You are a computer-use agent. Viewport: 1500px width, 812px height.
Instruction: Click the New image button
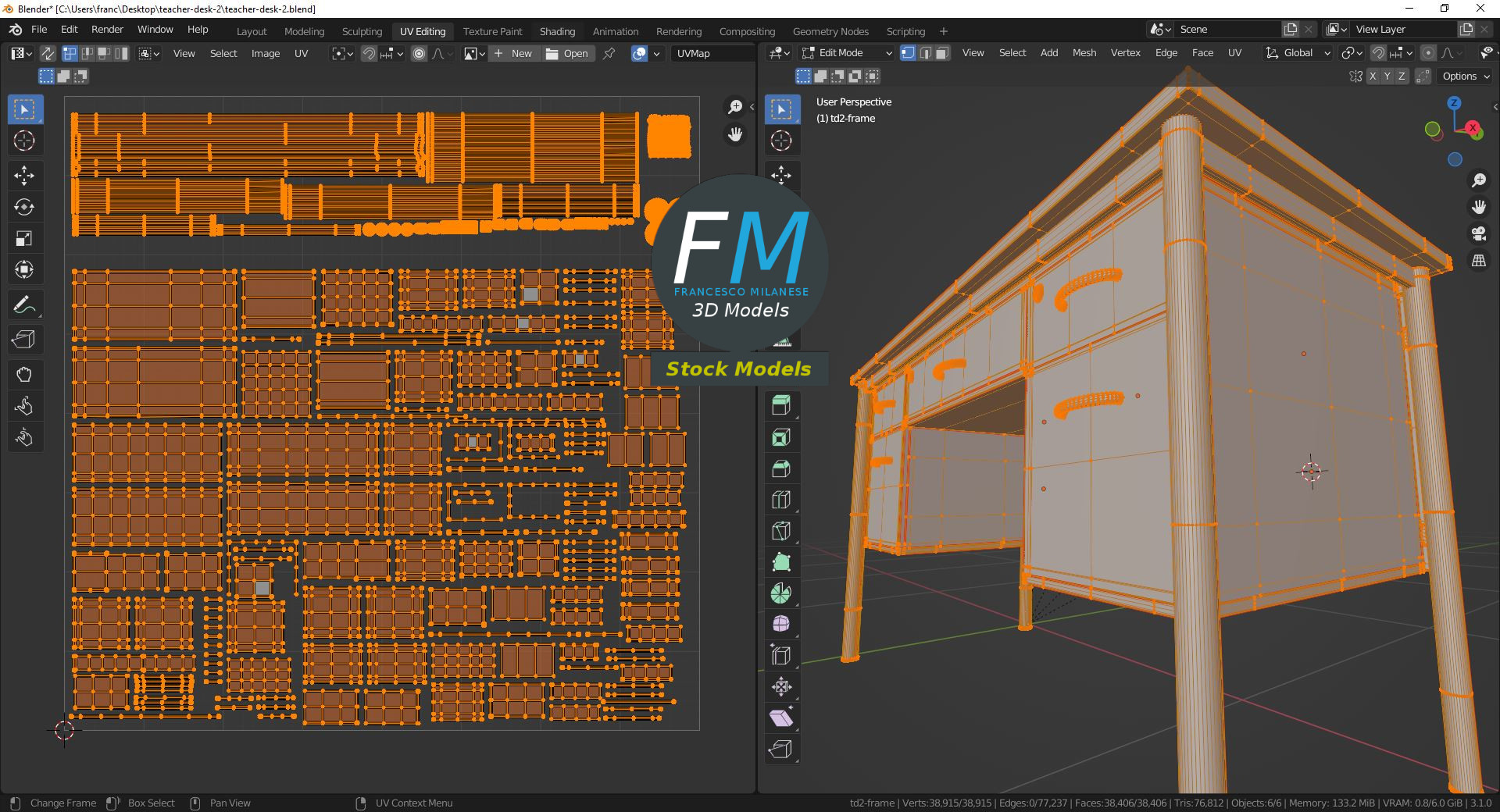pos(514,53)
